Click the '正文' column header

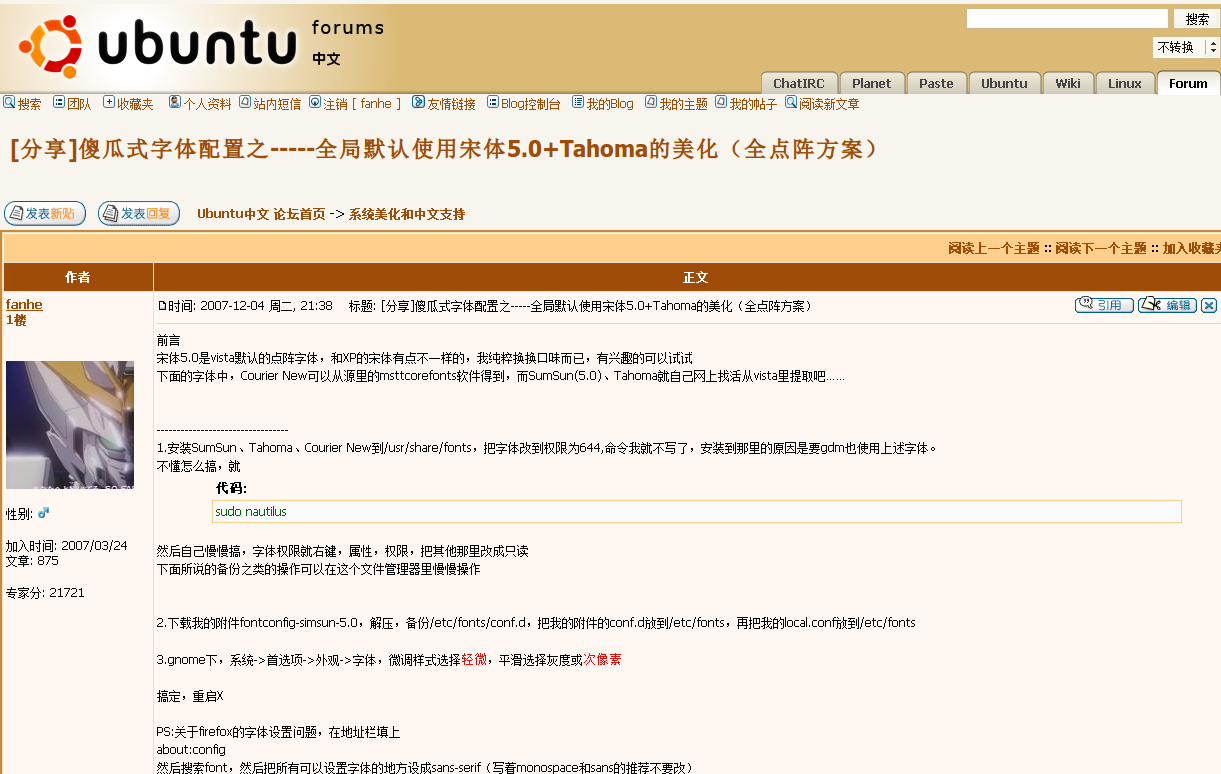695,277
